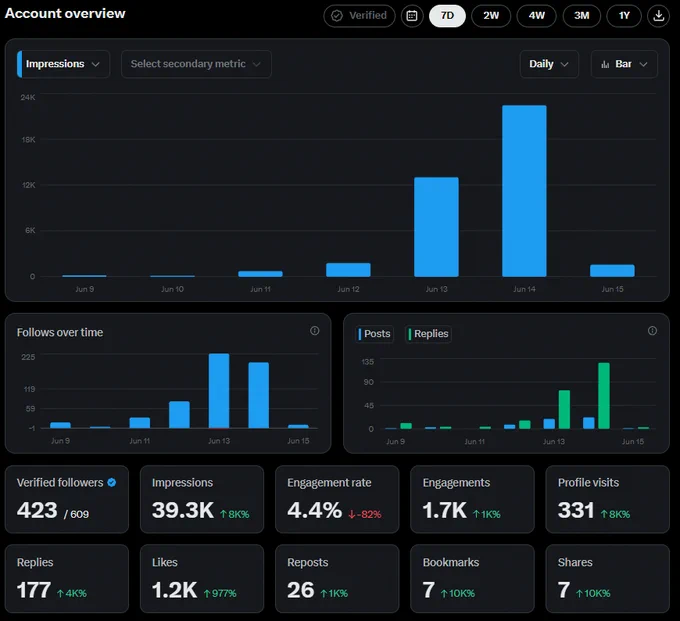Click the Account overview heading
The width and height of the screenshot is (680, 621).
click(65, 13)
